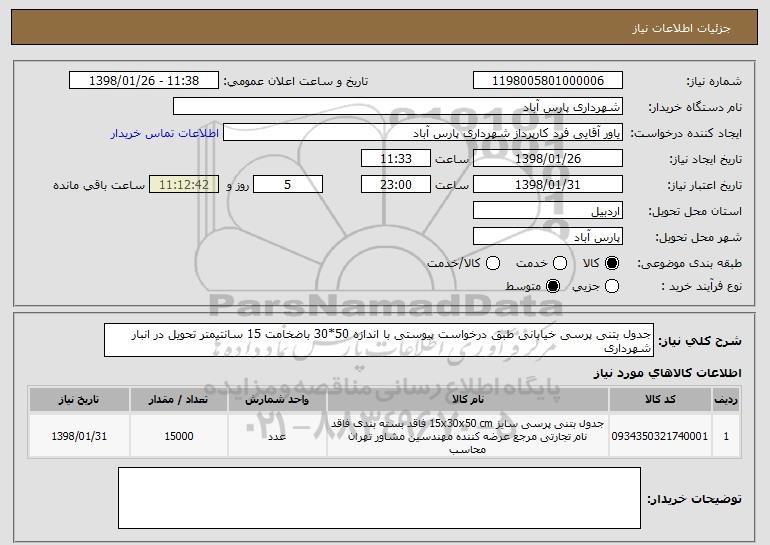Click the validity time field 23:00
Screen dimensions: 770x545
tap(396, 185)
